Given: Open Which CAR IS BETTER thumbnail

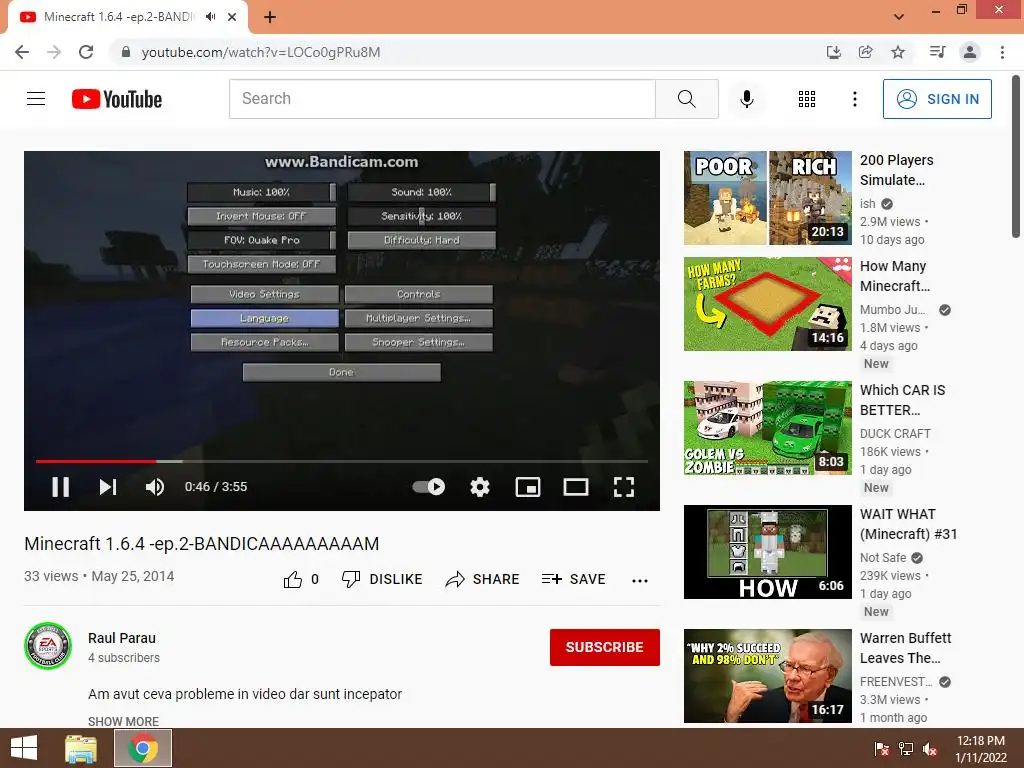Looking at the screenshot, I should (768, 428).
